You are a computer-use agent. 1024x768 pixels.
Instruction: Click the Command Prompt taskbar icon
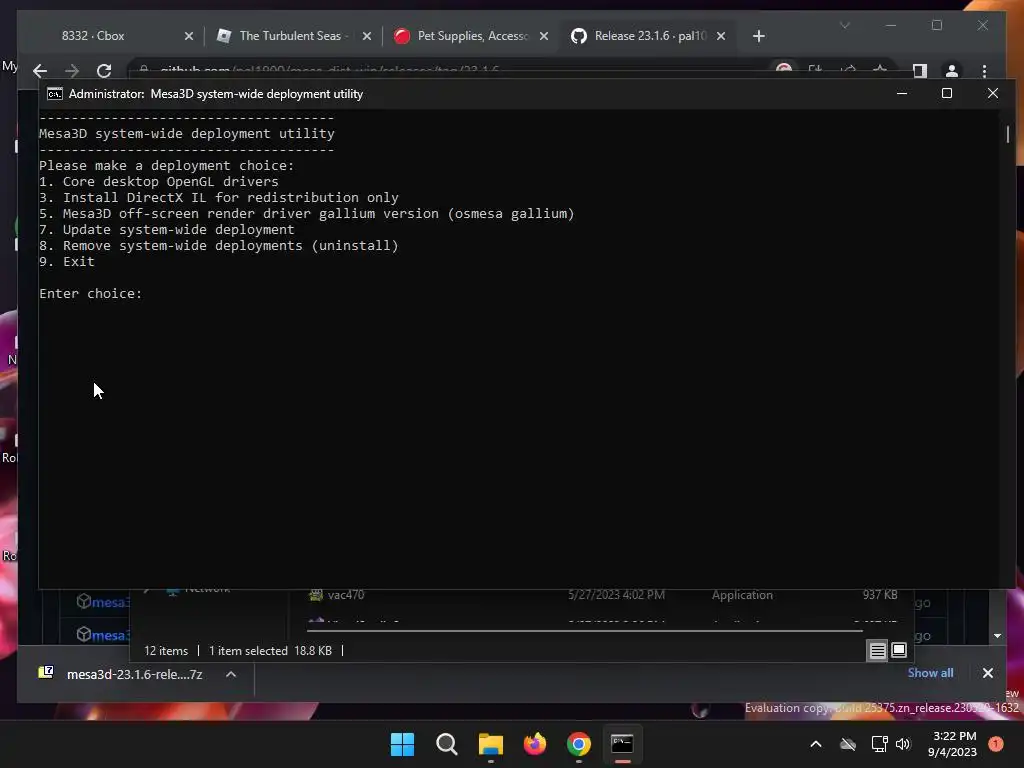pos(622,744)
